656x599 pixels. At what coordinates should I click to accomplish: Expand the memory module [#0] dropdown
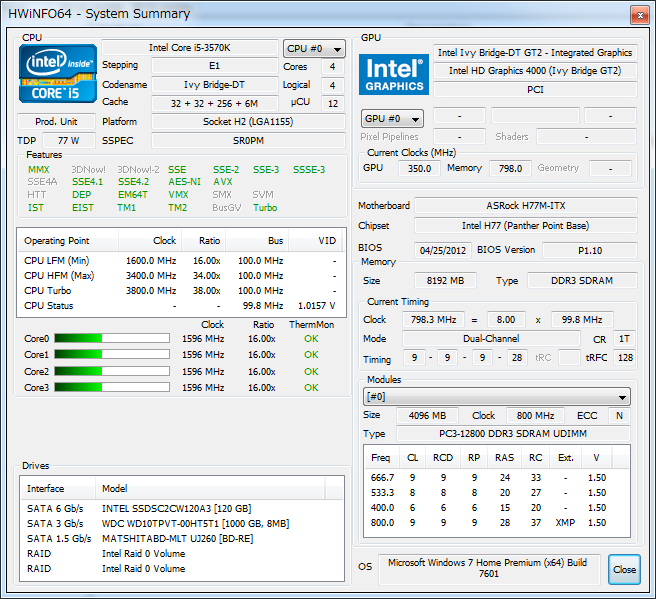tap(497, 397)
